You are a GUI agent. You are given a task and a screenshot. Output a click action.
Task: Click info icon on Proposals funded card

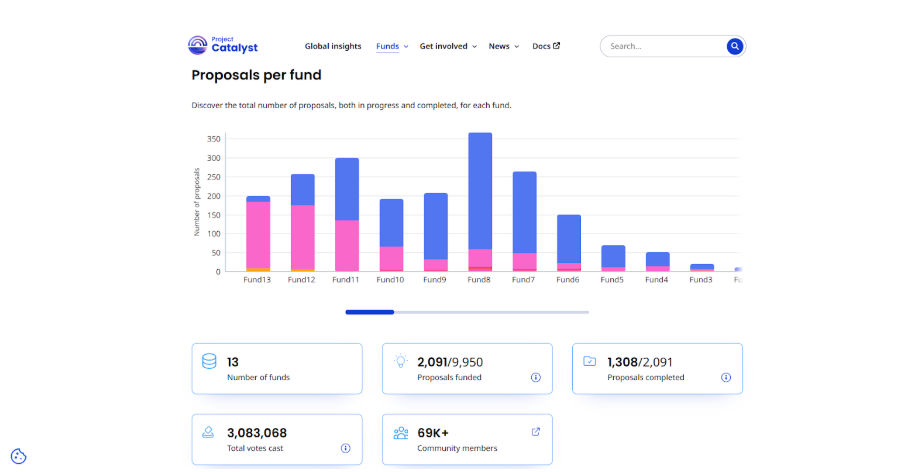(x=536, y=377)
